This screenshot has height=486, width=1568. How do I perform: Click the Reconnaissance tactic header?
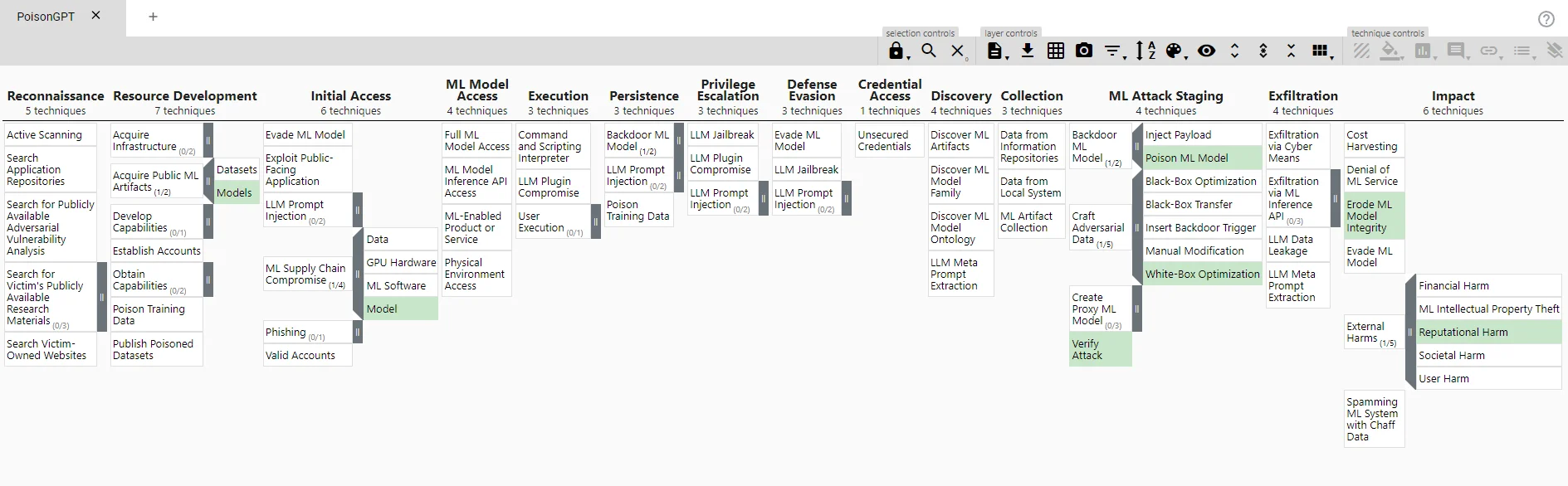tap(56, 96)
